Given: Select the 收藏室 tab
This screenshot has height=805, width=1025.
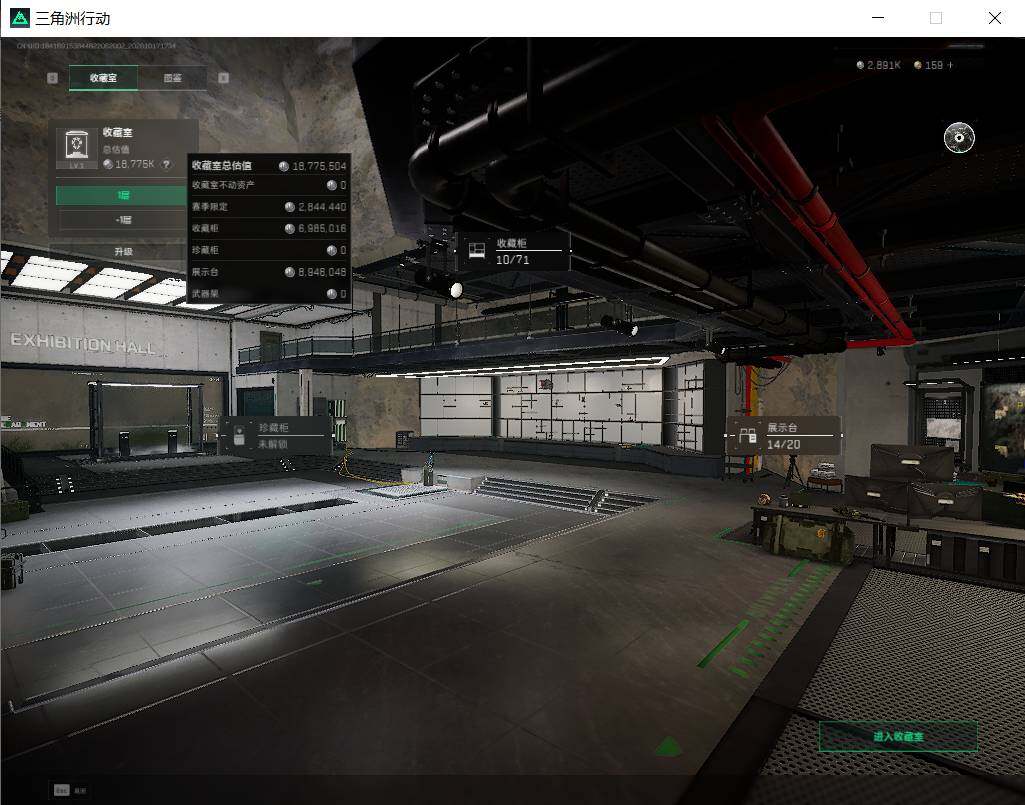Looking at the screenshot, I should pos(103,78).
